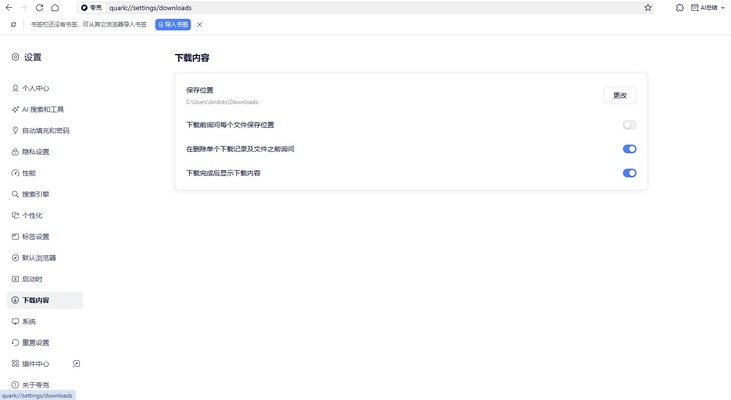The width and height of the screenshot is (731, 400).
Task: Click the 设置 gear header
Action: tap(27, 57)
